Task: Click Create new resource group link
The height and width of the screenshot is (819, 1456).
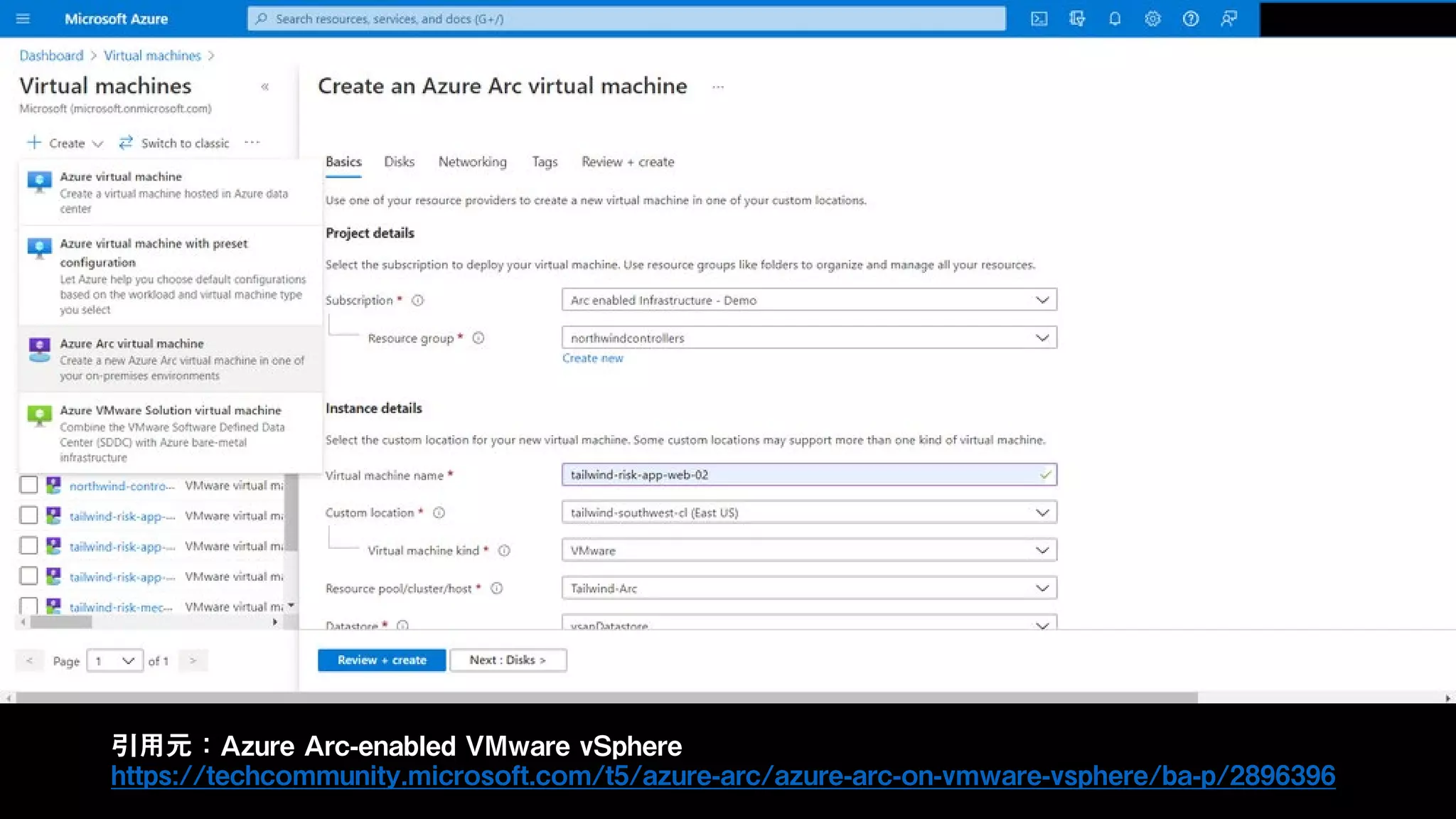Action: tap(592, 358)
